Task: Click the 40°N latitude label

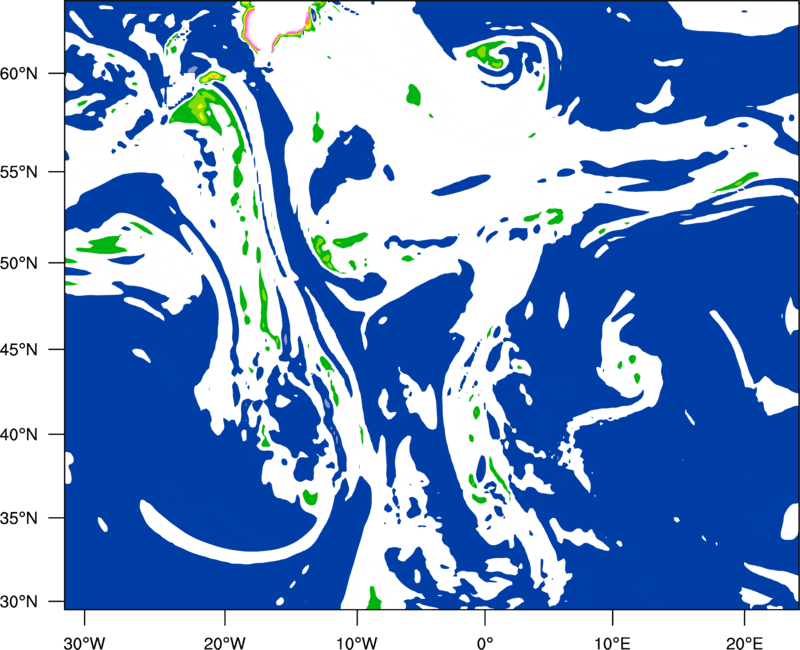Action: (19, 435)
